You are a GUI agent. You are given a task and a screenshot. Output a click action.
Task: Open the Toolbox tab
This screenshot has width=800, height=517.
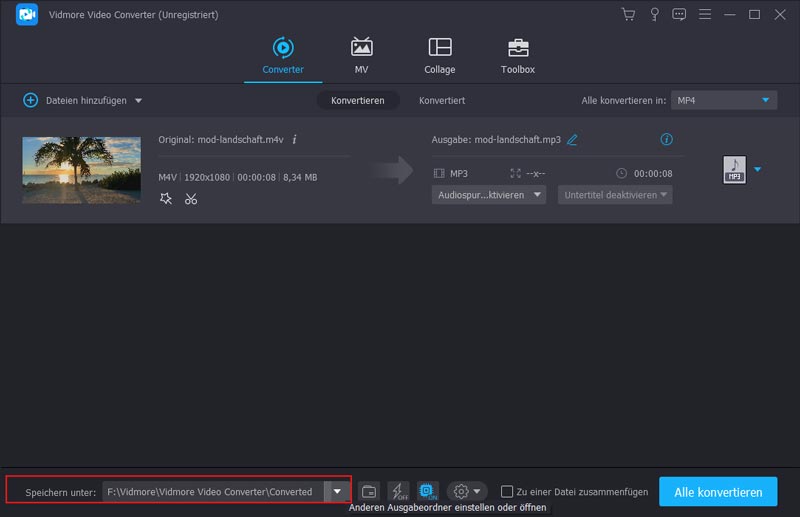coord(517,56)
